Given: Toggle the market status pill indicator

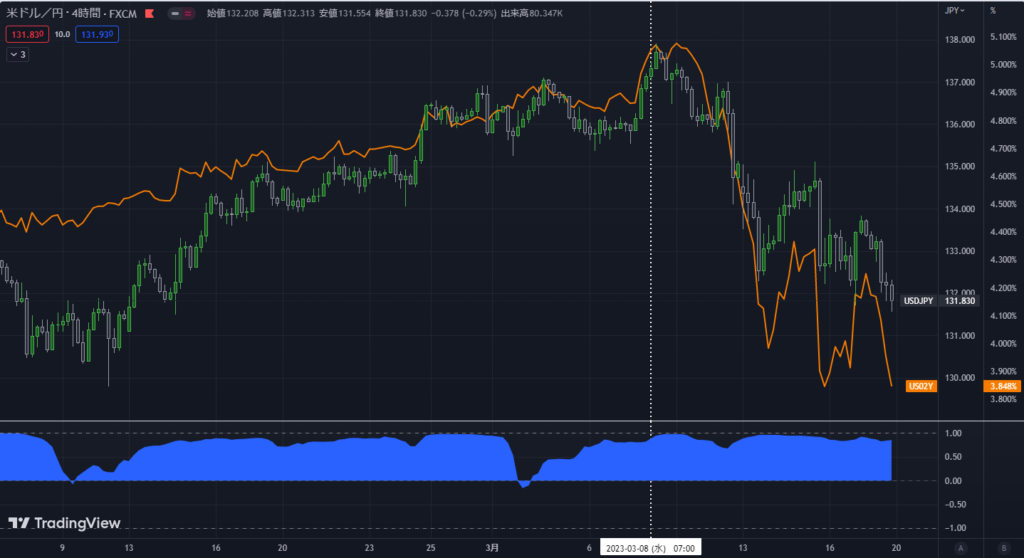Looking at the screenshot, I should (181, 12).
